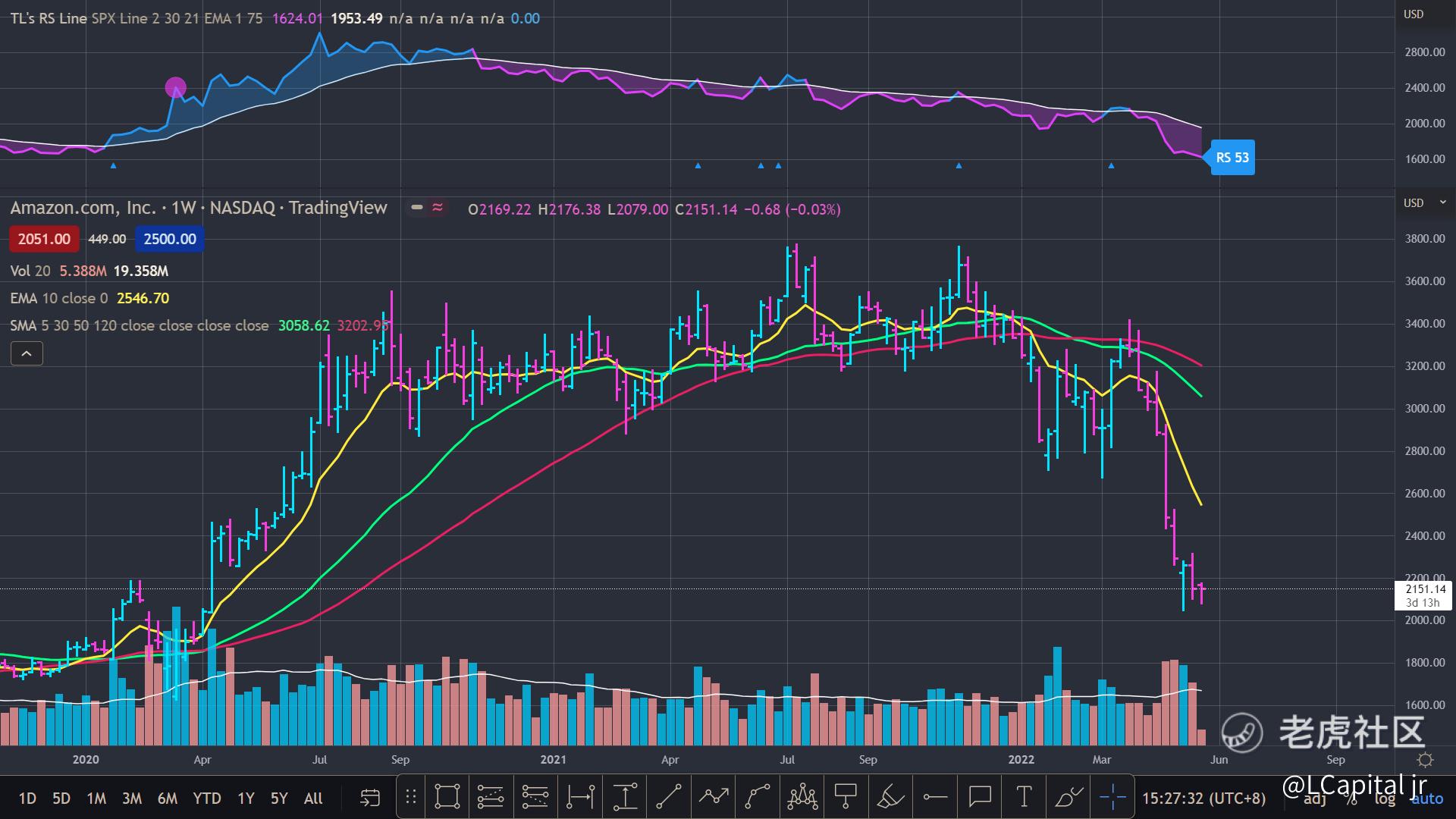Viewport: 1456px width, 819px height.
Task: Click the blue 2500.00 buy button
Action: coord(170,239)
